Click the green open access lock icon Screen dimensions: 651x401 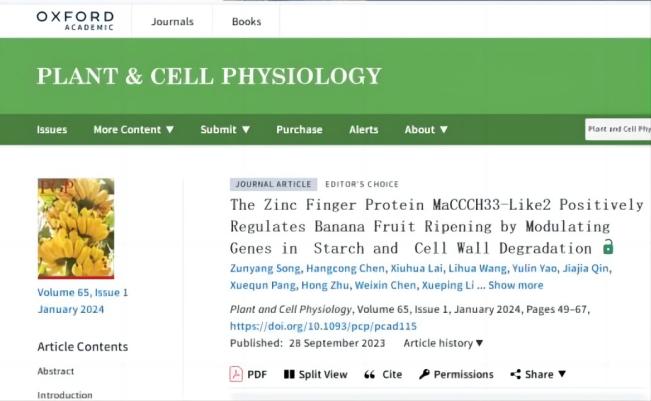click(608, 247)
